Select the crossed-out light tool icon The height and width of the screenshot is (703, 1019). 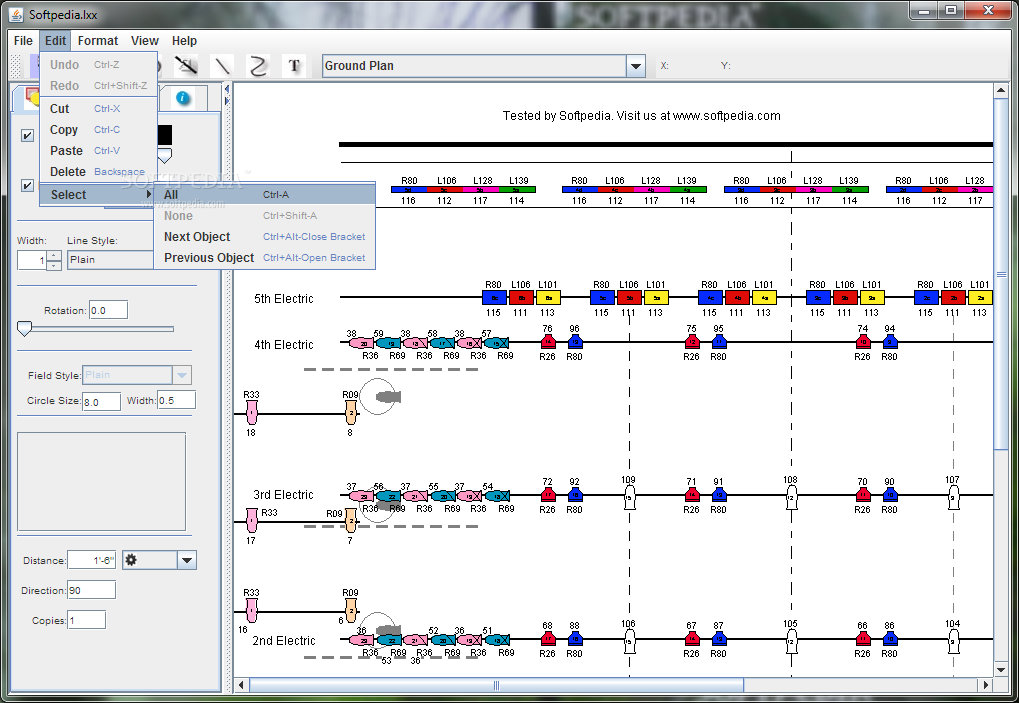186,66
